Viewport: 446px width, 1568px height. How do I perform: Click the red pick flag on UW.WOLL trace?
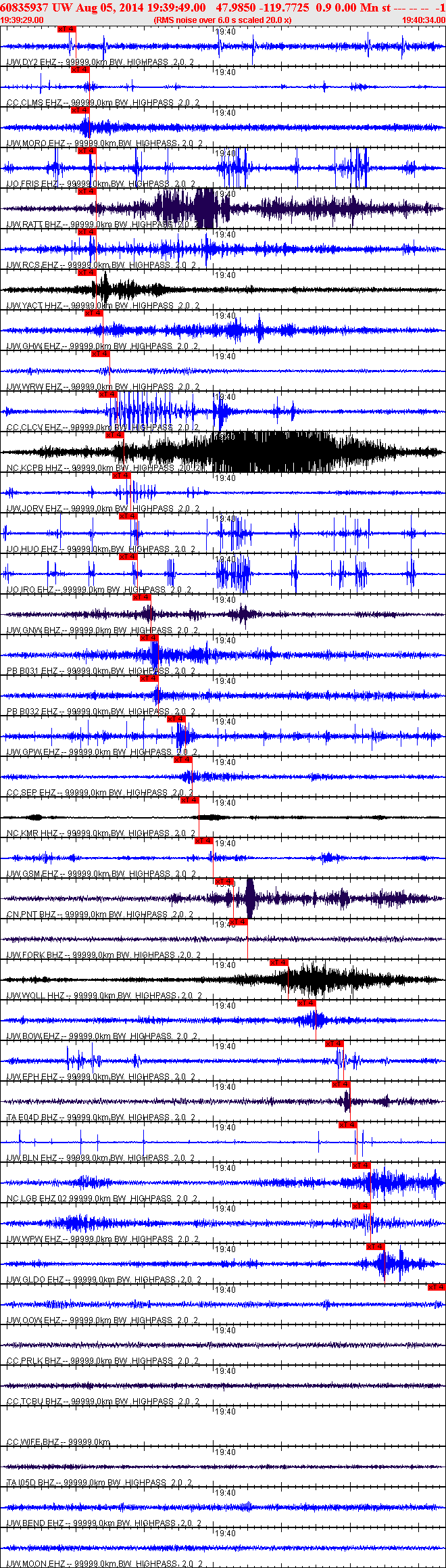pos(279,963)
